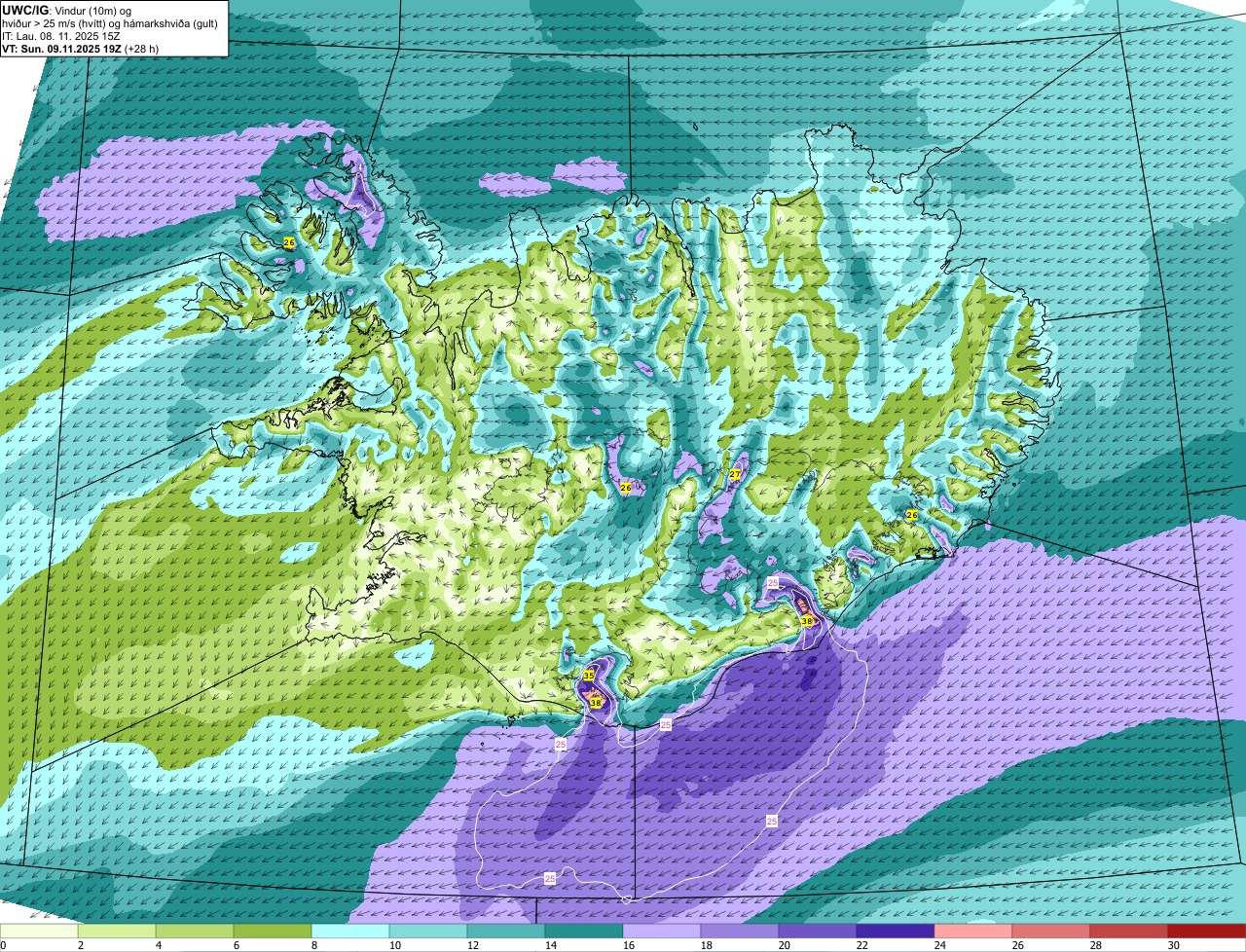The height and width of the screenshot is (952, 1246).
Task: Click the 18–20 m/s purple legend swatch
Action: 740,932
